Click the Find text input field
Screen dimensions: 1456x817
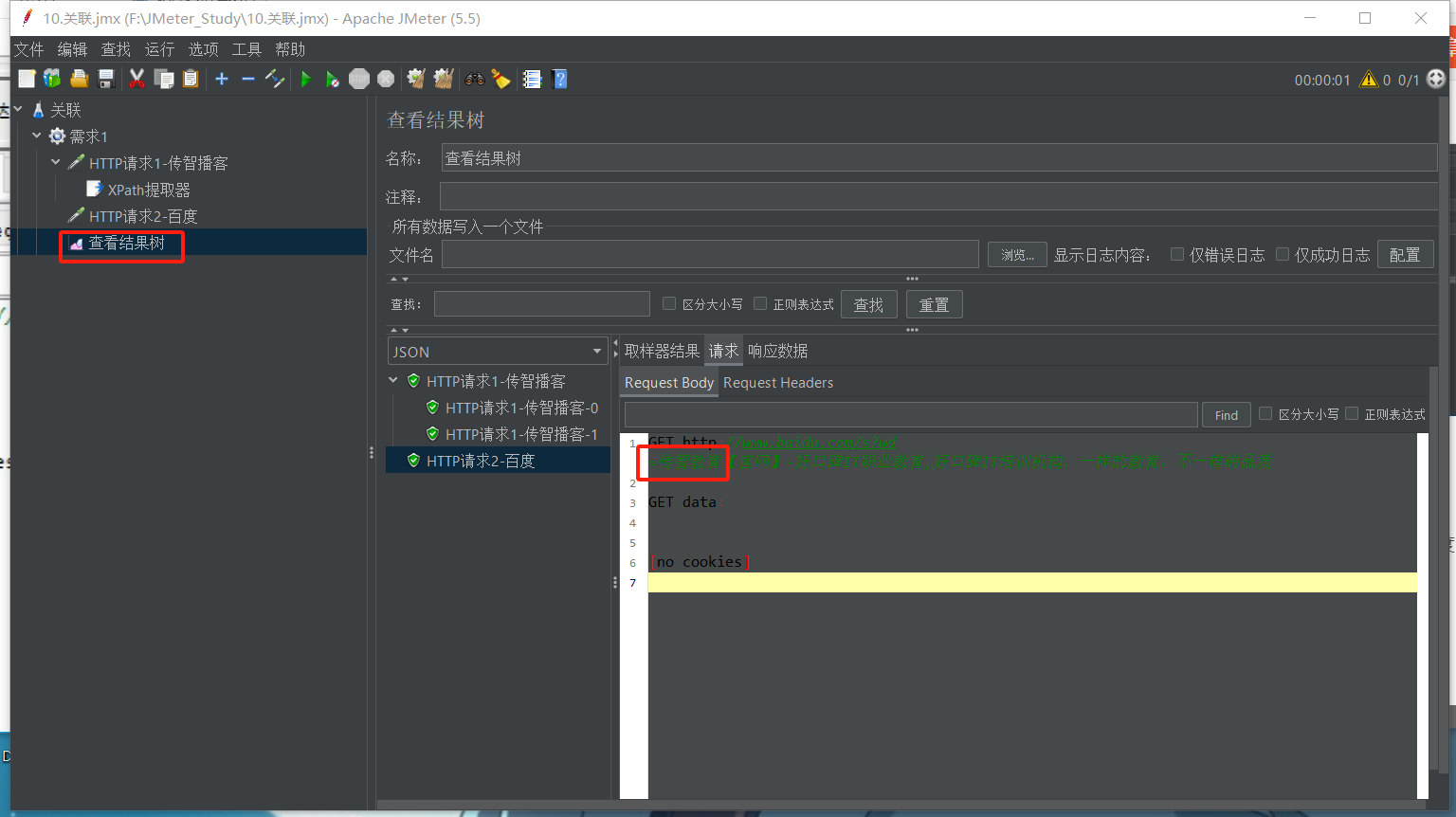coord(911,415)
